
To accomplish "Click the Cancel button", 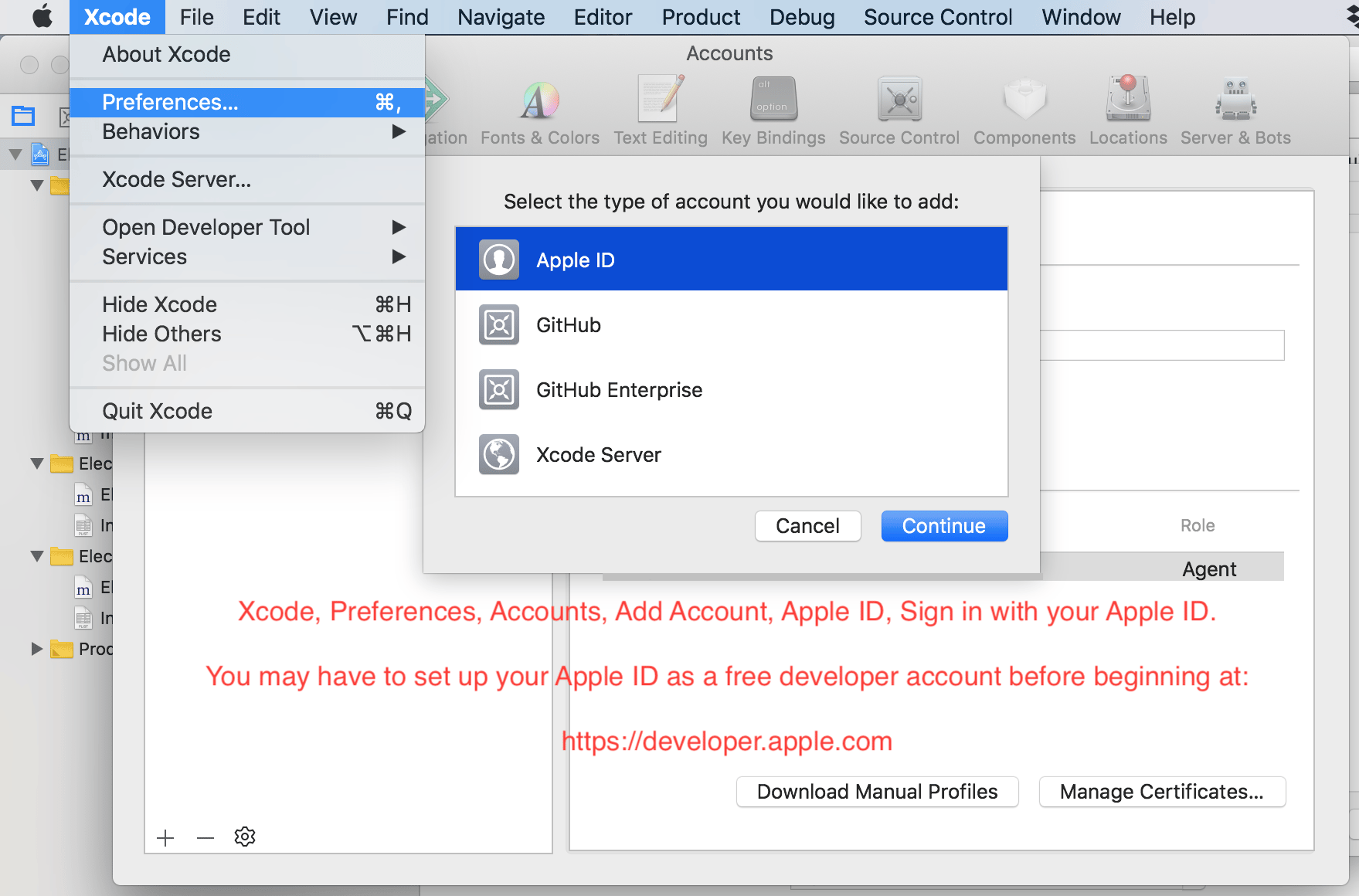I will pyautogui.click(x=807, y=526).
